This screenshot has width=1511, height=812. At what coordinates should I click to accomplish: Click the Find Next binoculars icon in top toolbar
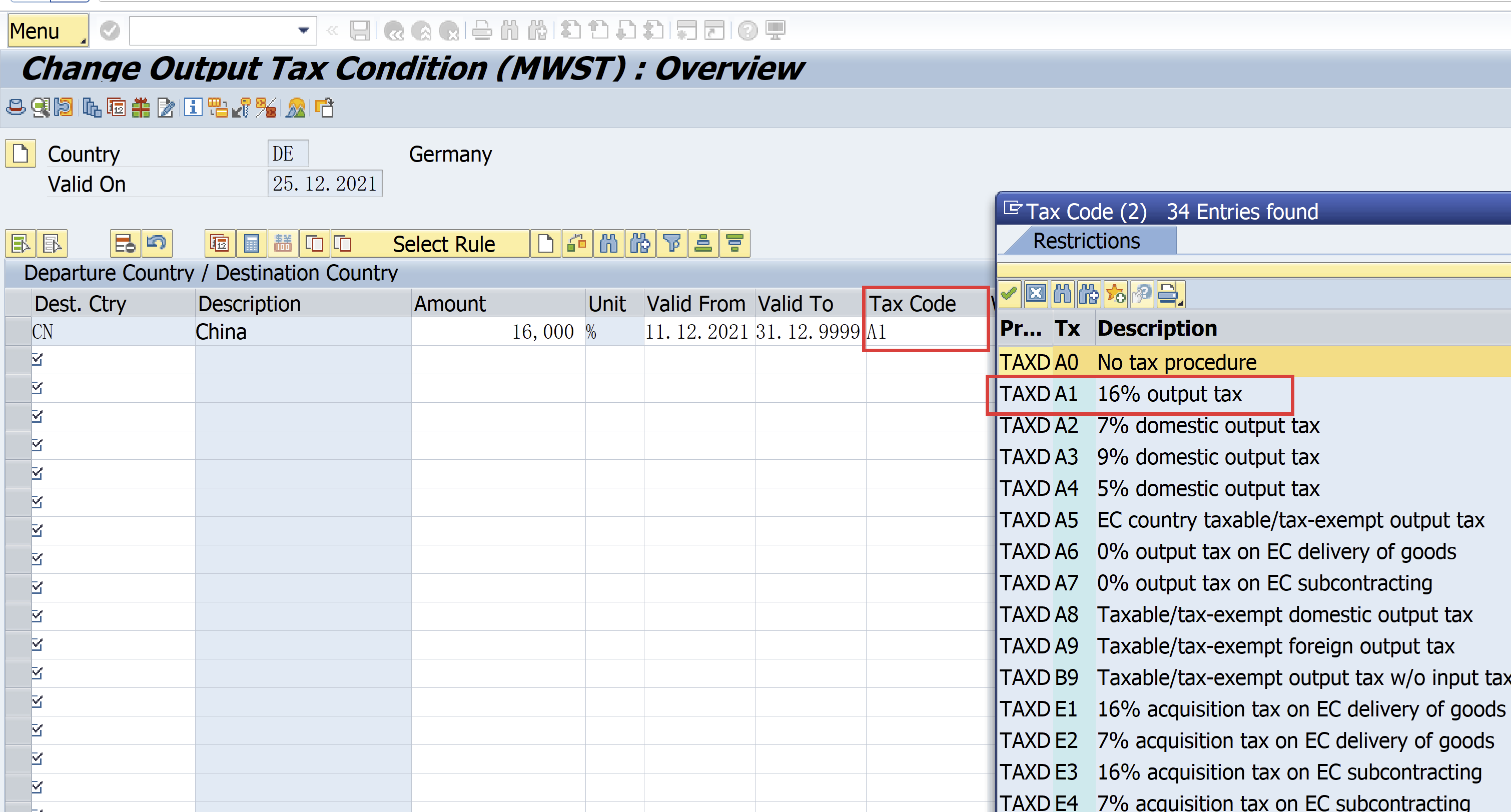click(537, 31)
